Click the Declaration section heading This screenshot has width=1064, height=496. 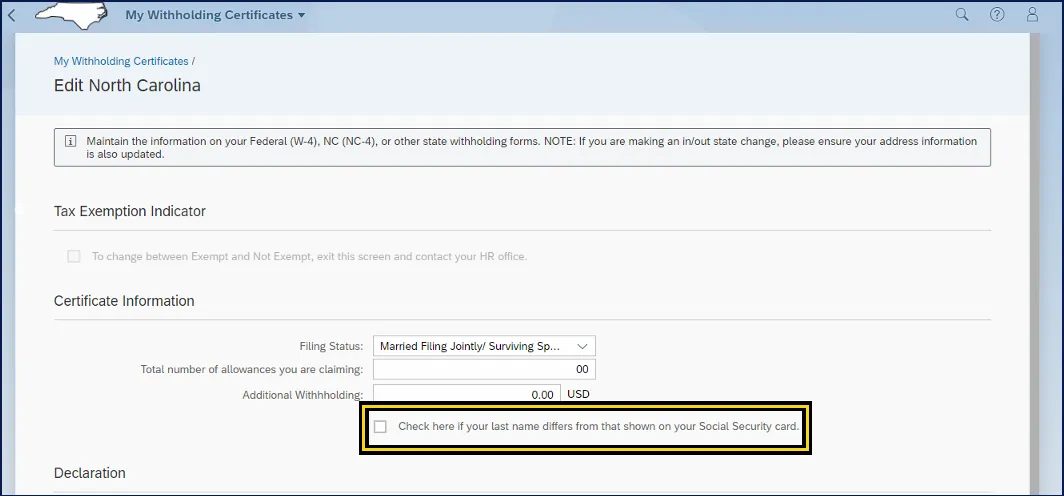(x=90, y=473)
